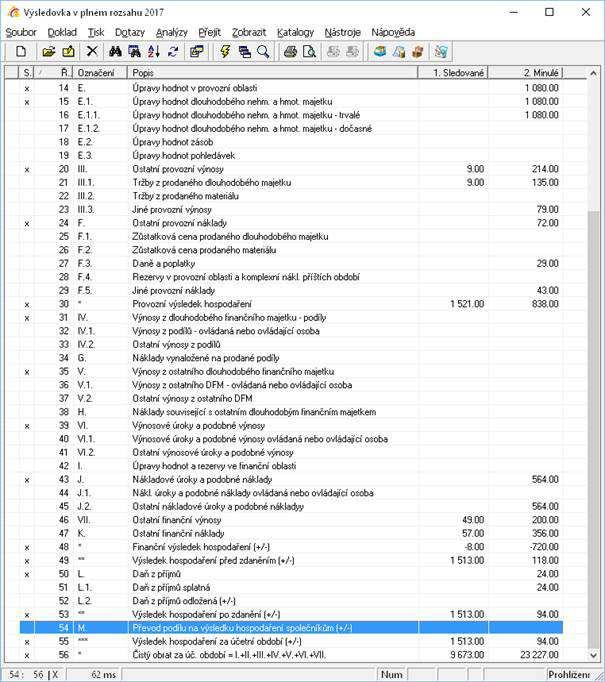
Task: Create a new document with the blank page icon
Action: 20,52
